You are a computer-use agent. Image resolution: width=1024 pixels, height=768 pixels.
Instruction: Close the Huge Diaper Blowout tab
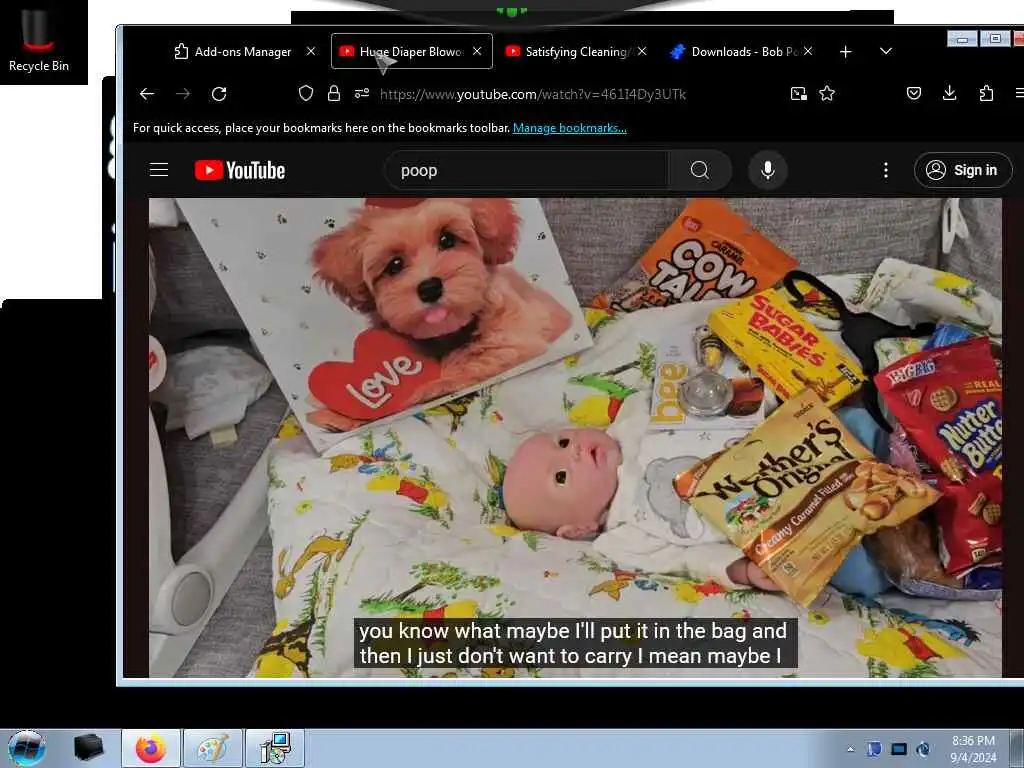[x=477, y=51]
